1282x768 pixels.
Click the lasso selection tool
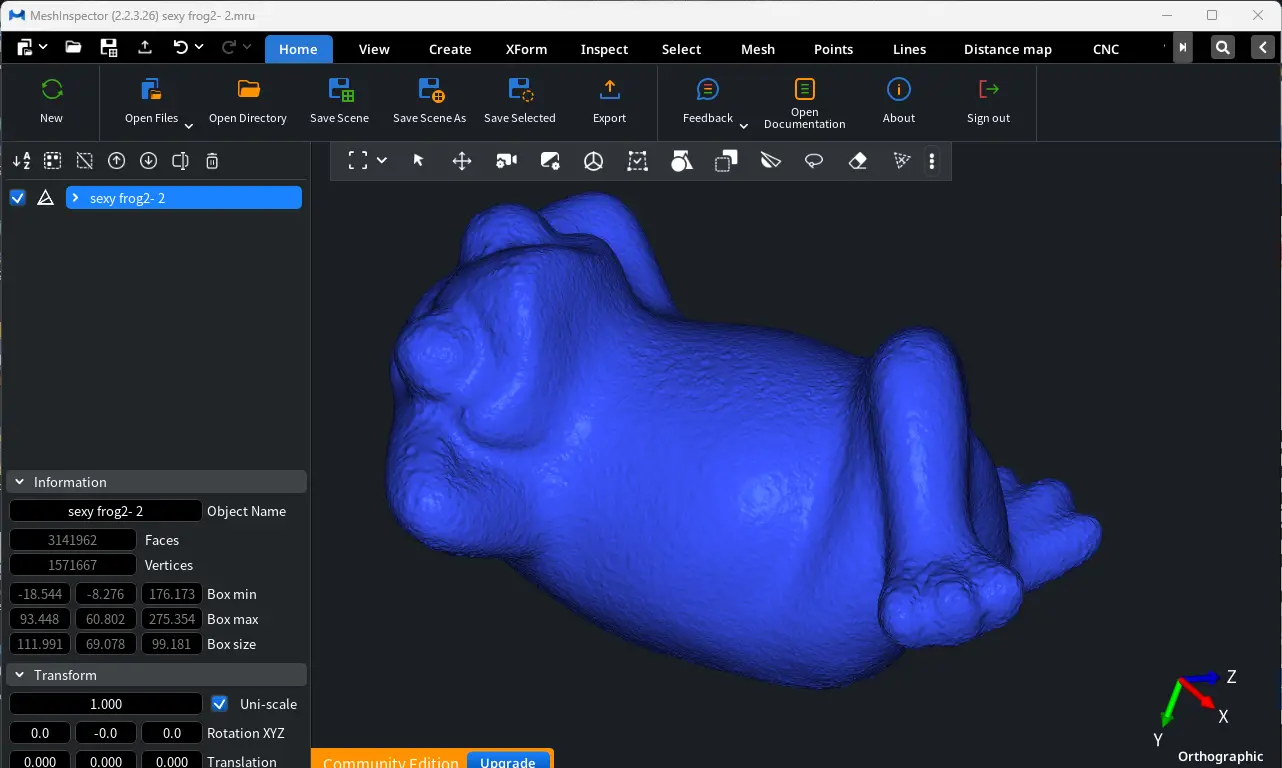click(814, 161)
